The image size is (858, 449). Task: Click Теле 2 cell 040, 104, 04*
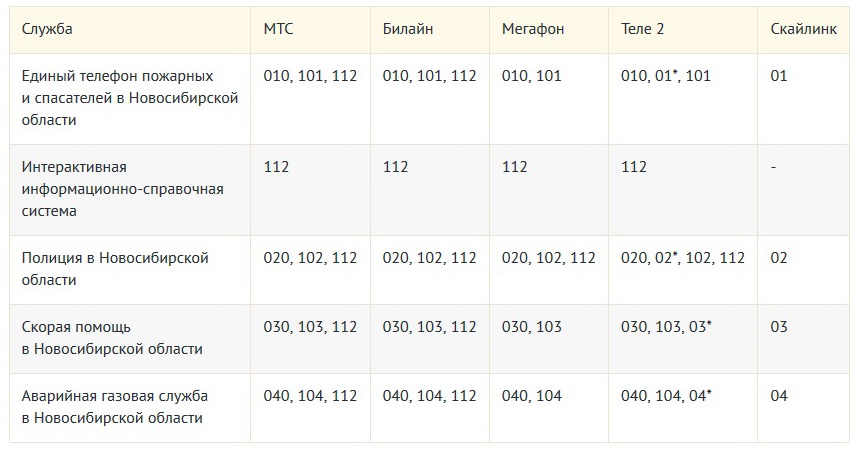[x=666, y=395]
